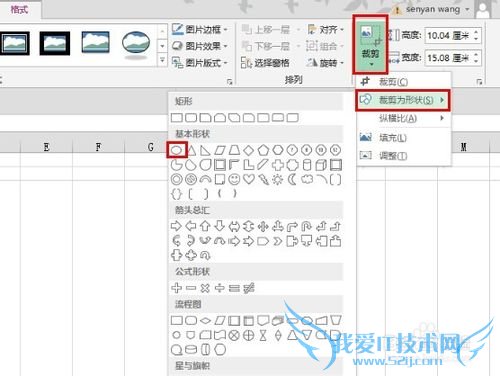This screenshot has height=376, width=500.
Task: Apply the simple thin-border picture style
Action: tap(95, 42)
